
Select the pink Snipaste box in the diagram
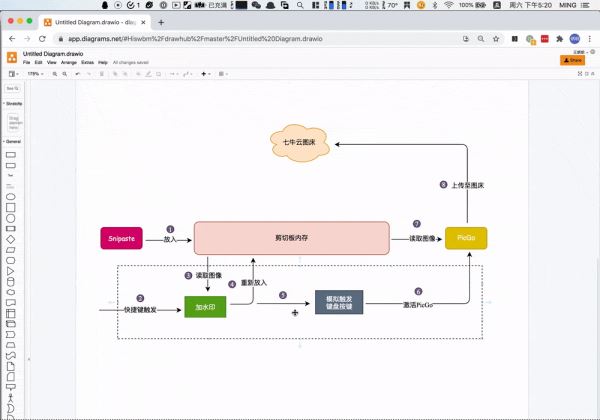pos(122,238)
